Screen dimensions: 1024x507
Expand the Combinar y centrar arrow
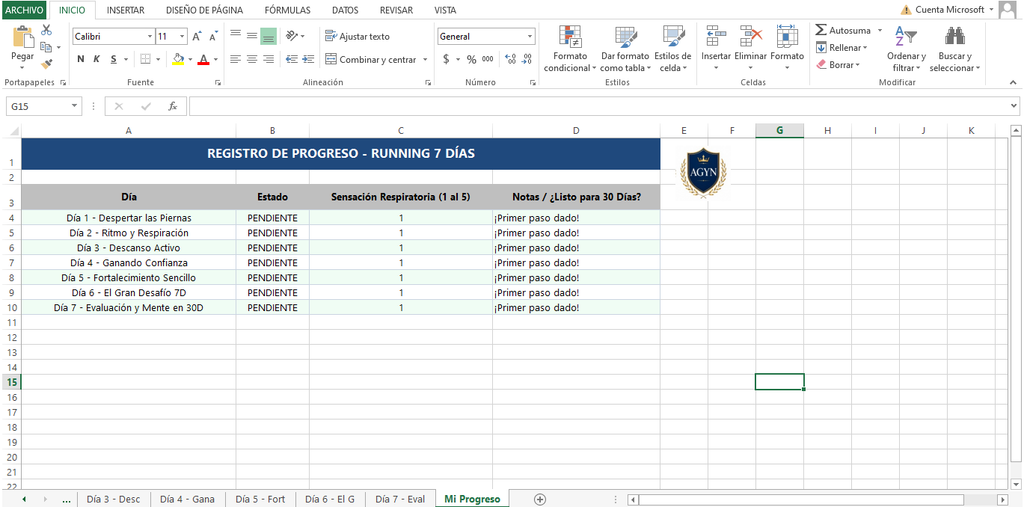(x=425, y=59)
